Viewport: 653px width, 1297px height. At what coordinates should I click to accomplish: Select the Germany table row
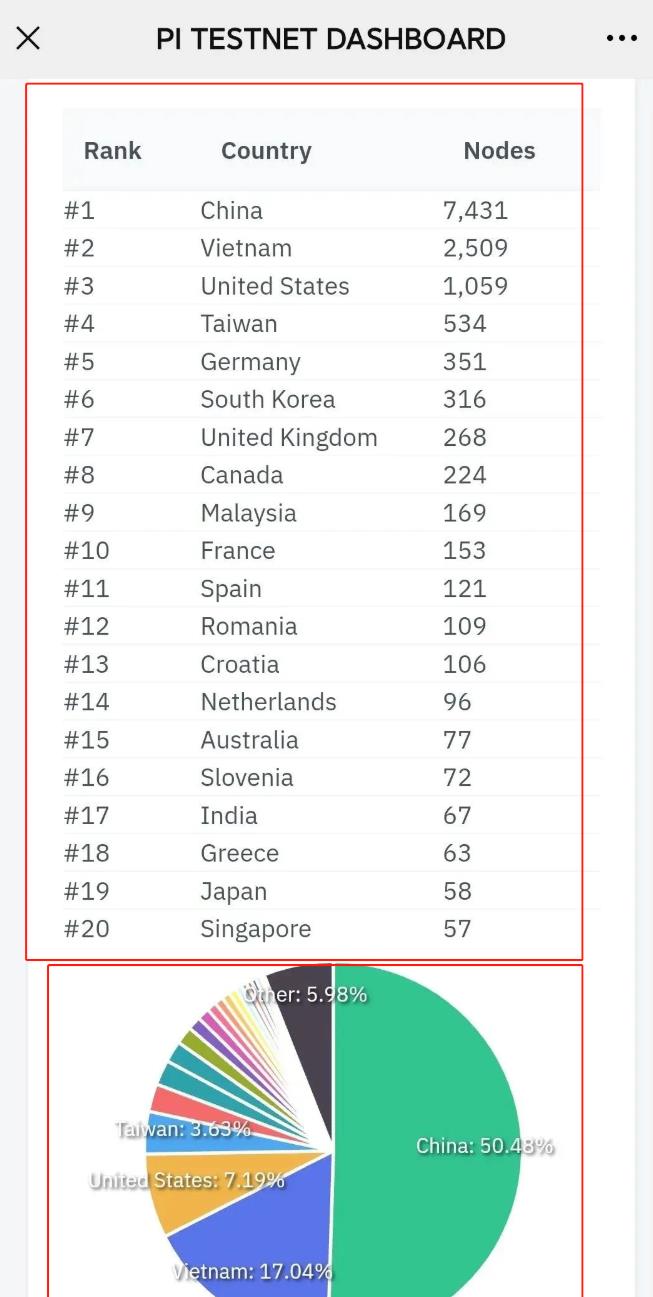pos(332,362)
